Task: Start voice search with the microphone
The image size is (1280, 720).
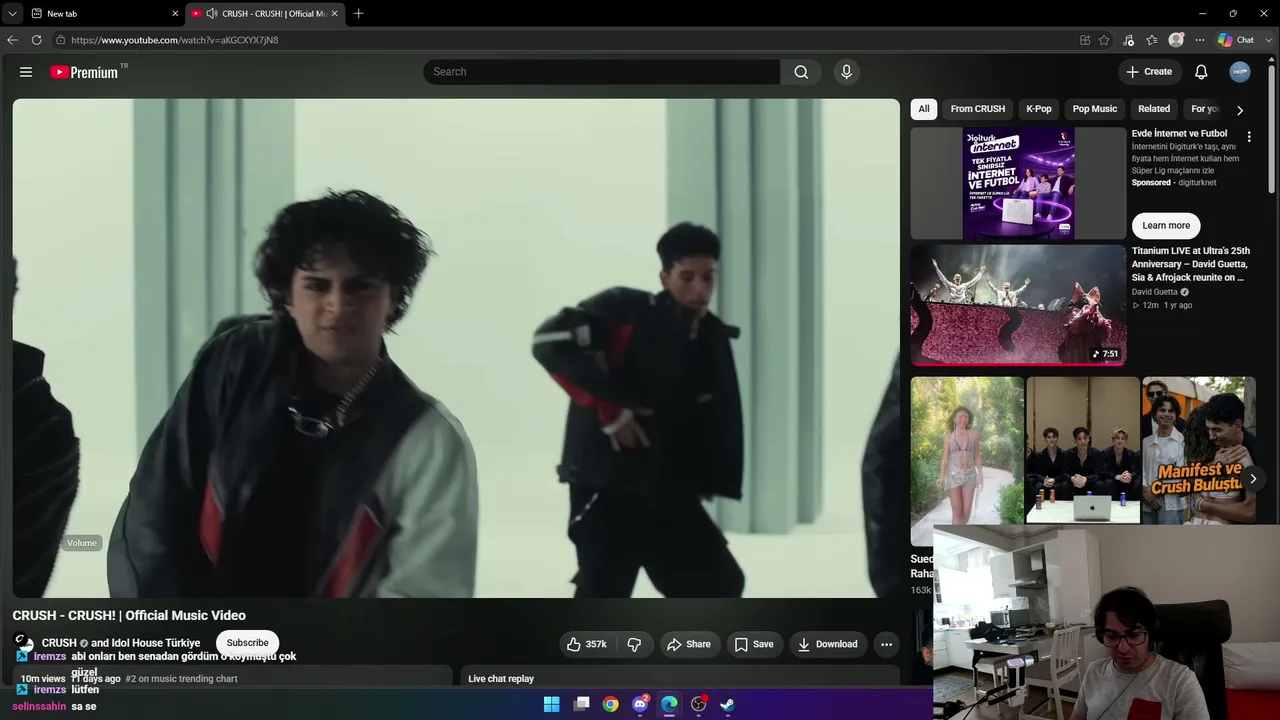Action: pos(846,72)
